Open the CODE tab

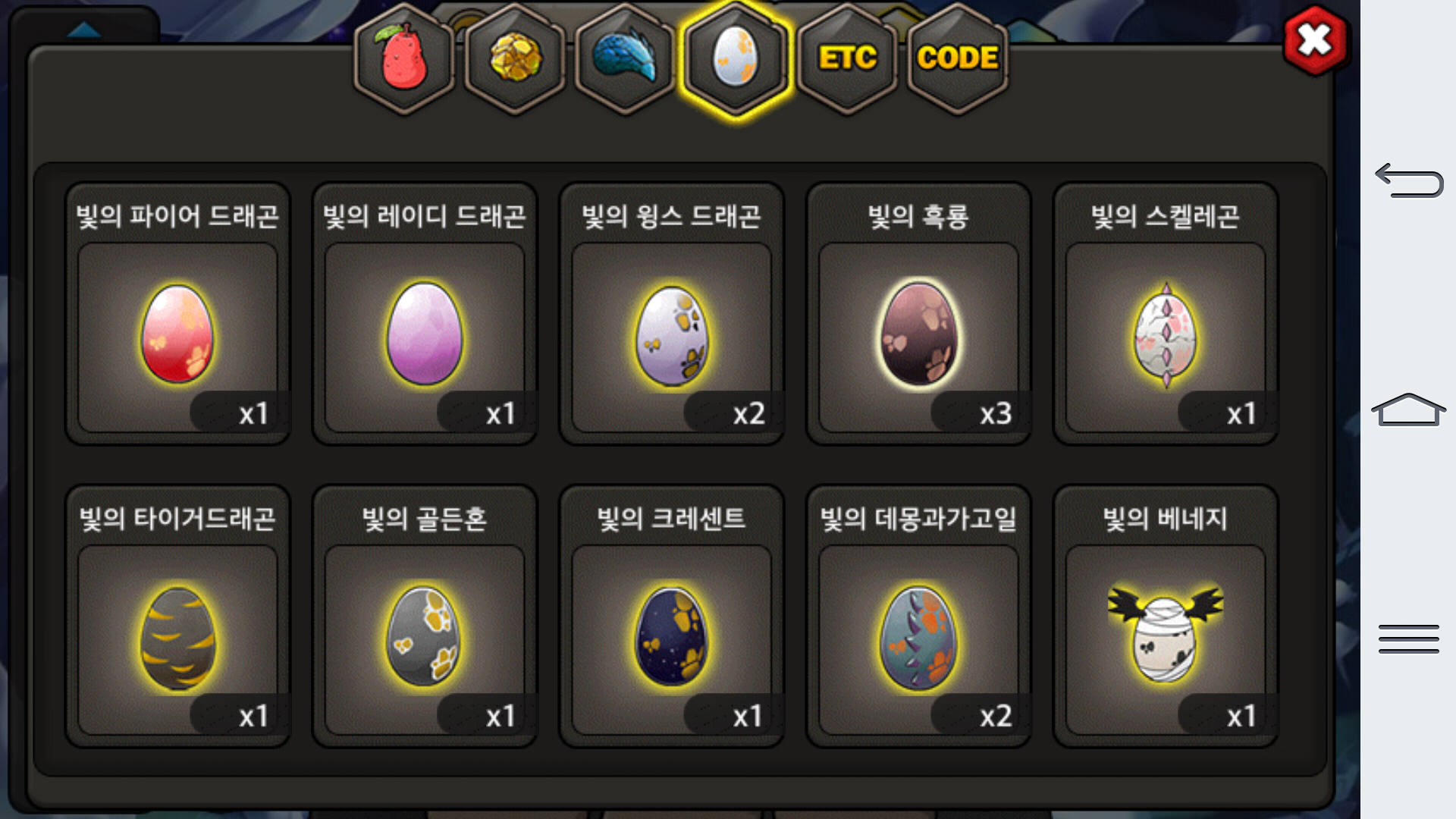[x=958, y=59]
